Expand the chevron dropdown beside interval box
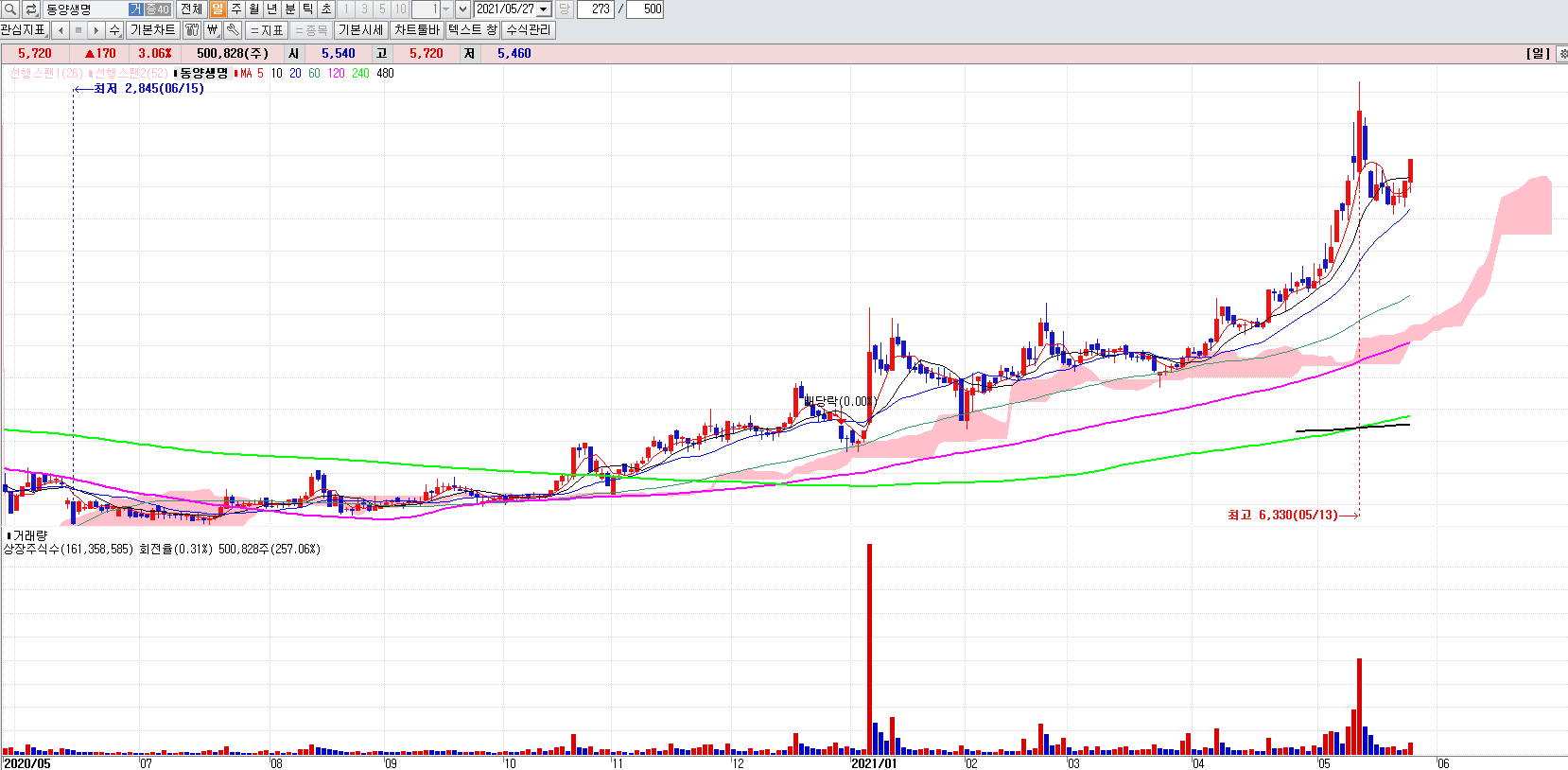This screenshot has height=770, width=1568. click(x=462, y=9)
